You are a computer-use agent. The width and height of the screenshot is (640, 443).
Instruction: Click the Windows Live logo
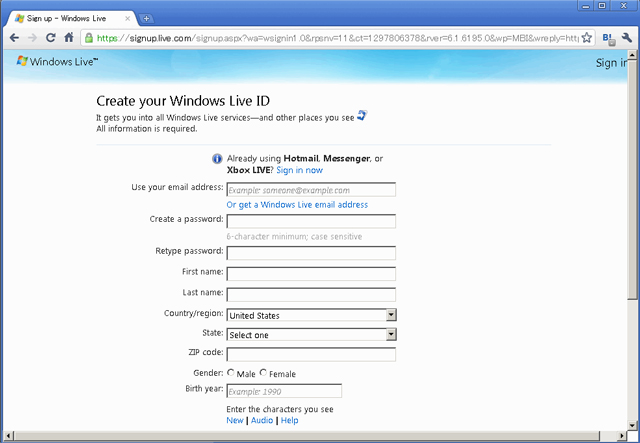(x=57, y=62)
